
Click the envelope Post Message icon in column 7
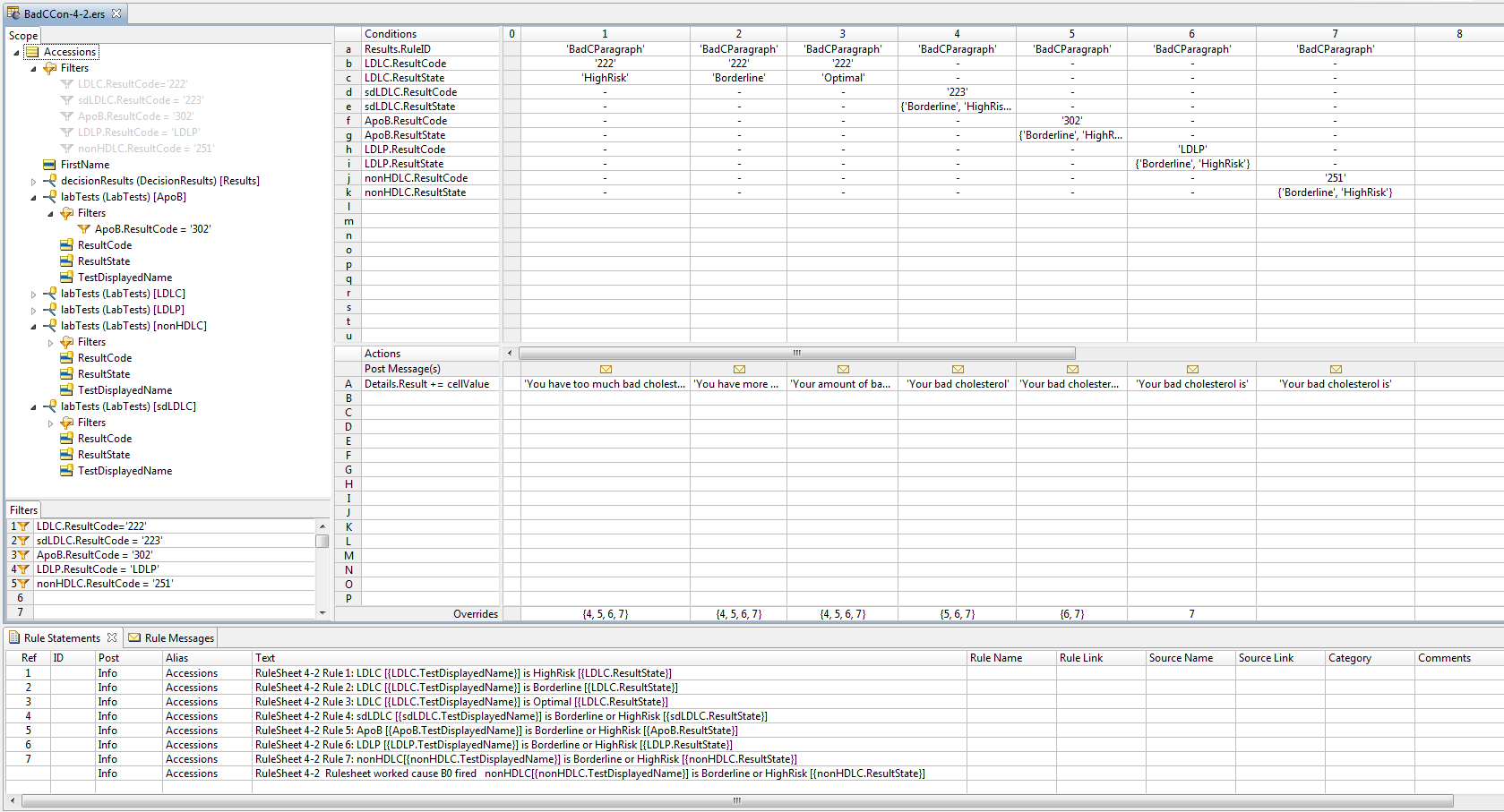click(1336, 369)
